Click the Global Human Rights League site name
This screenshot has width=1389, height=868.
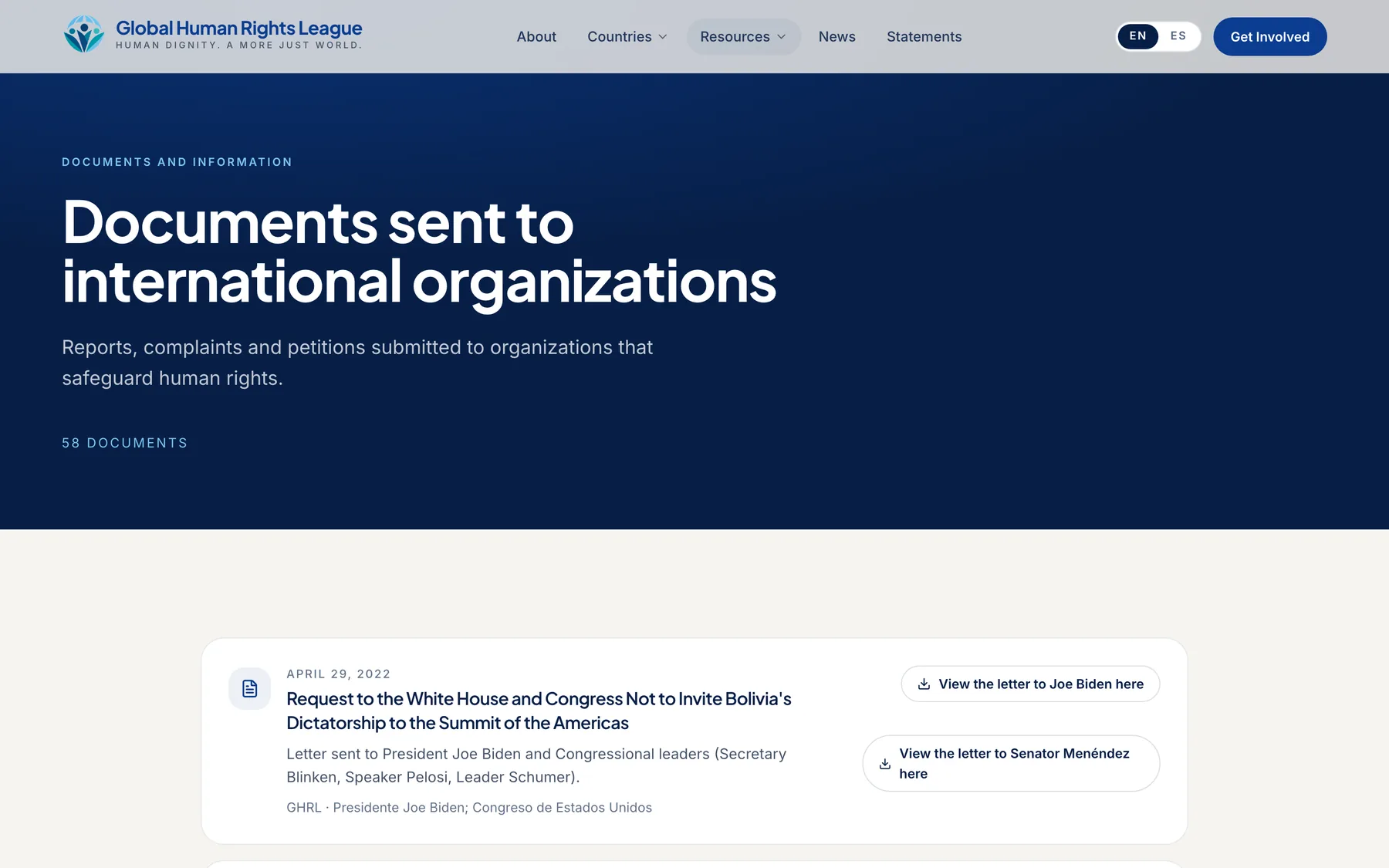point(238,28)
